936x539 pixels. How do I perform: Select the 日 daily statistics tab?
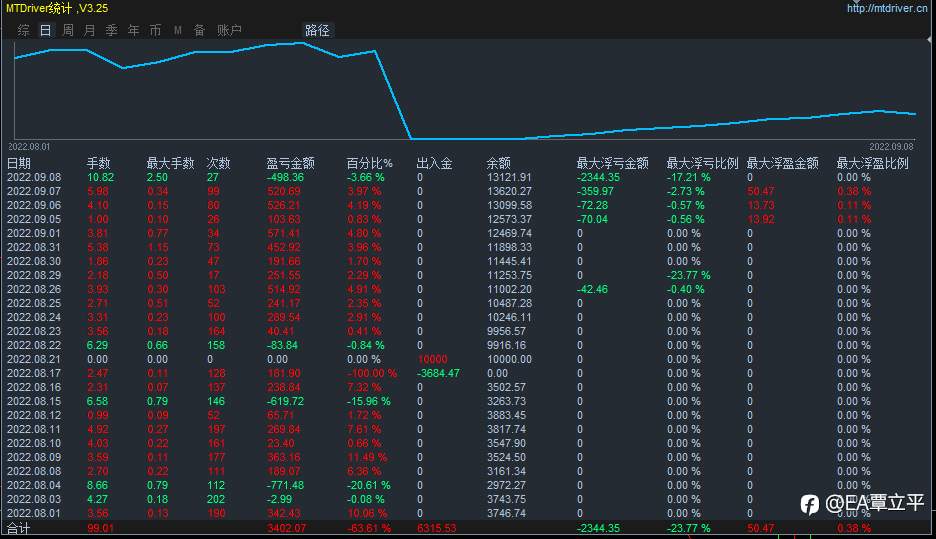pyautogui.click(x=45, y=30)
